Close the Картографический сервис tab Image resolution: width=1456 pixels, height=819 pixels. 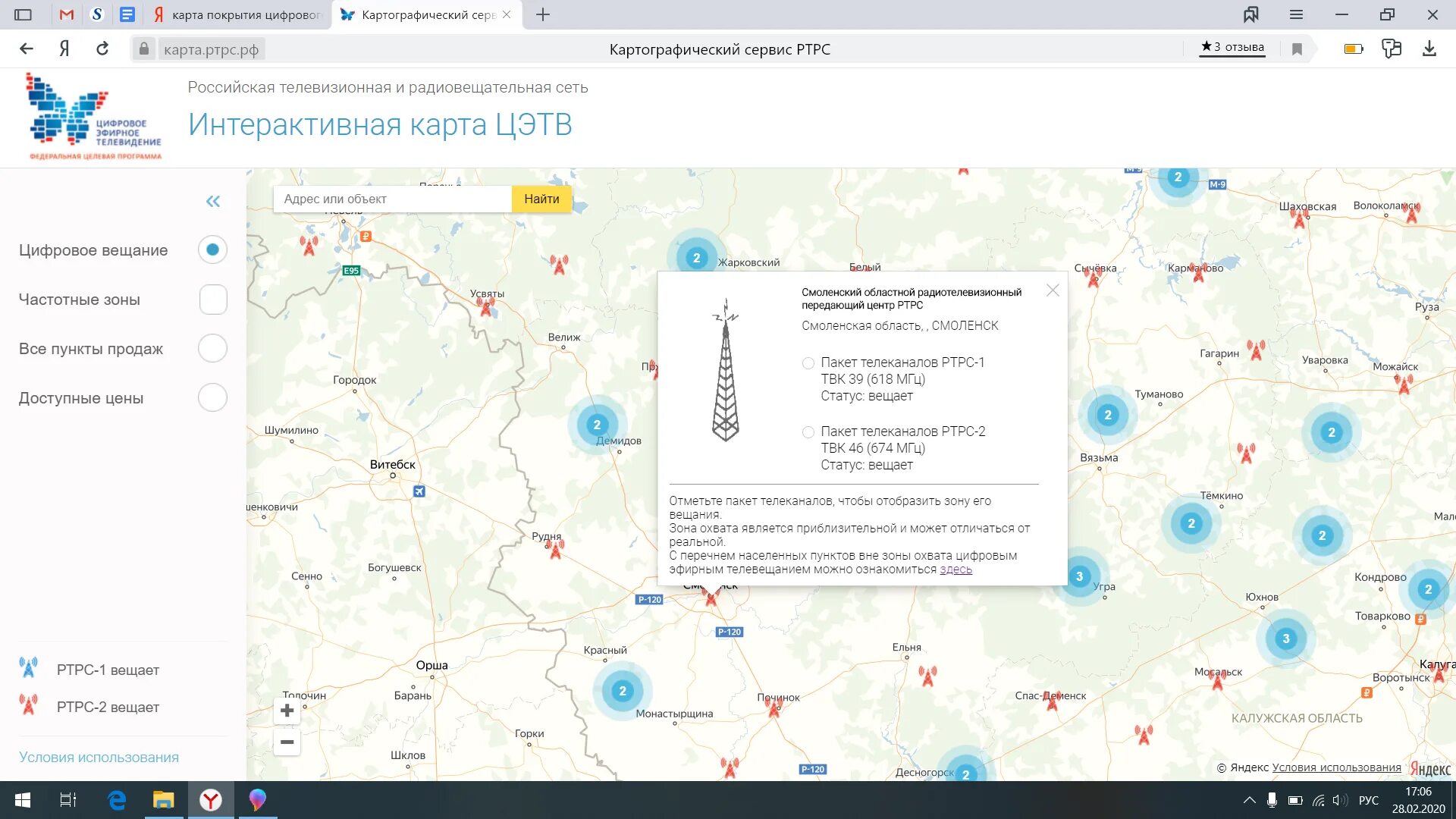507,14
